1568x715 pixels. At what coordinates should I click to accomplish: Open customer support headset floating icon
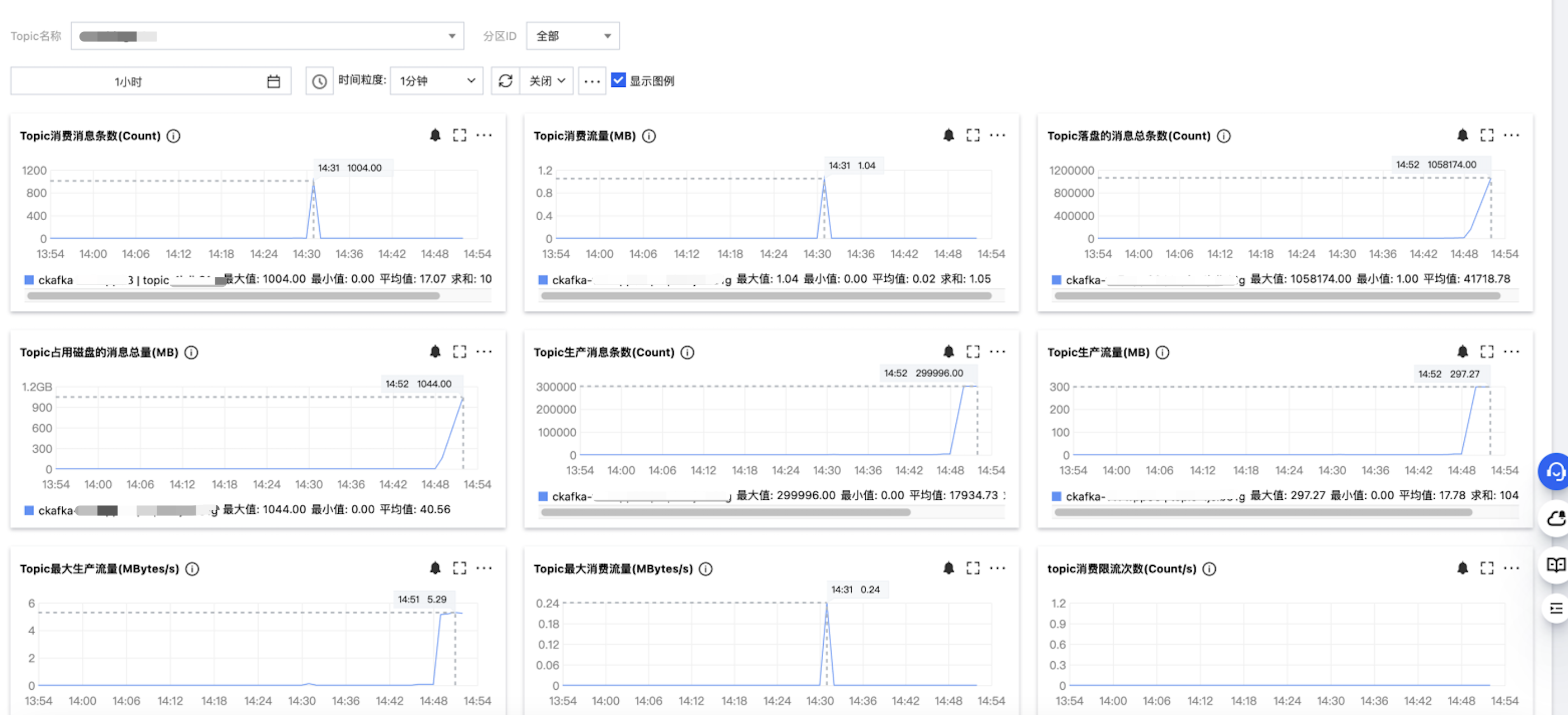1556,471
